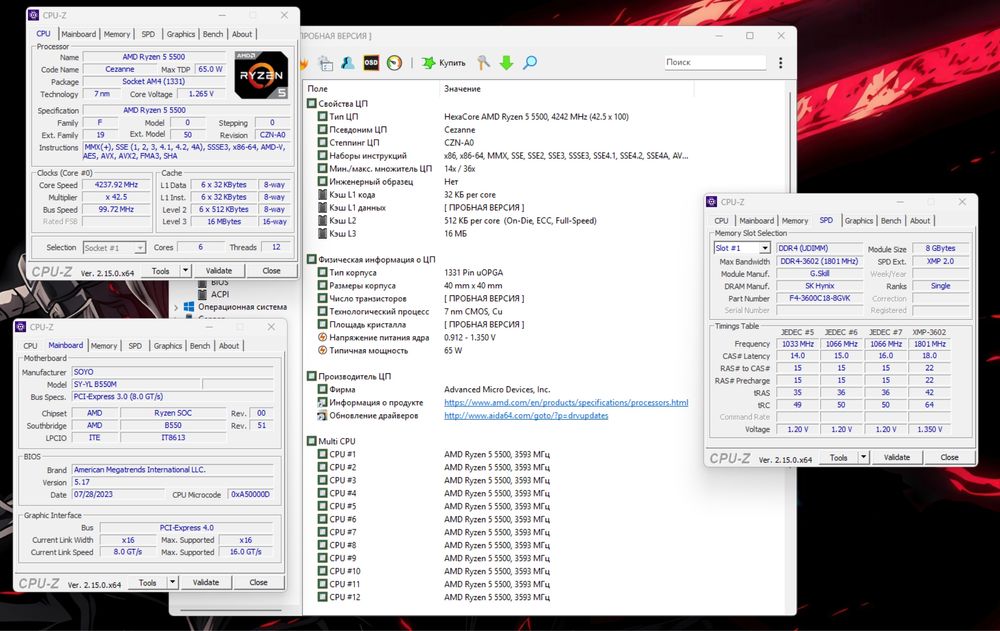1000x631 pixels.
Task: Click Validate in the Mainboard CPU-Z window
Action: coord(205,583)
